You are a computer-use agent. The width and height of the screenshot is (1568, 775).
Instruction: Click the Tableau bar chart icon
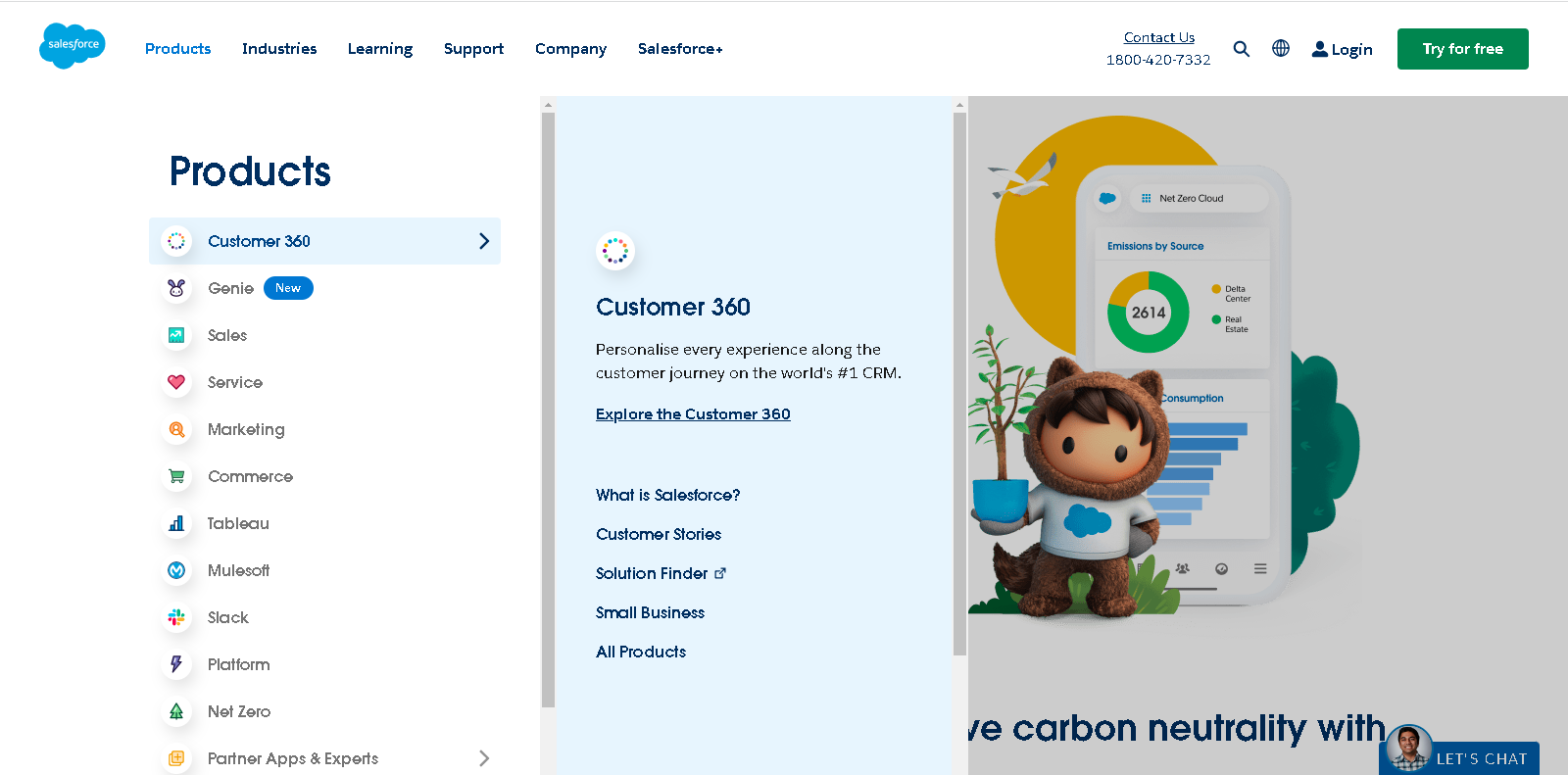(x=176, y=523)
